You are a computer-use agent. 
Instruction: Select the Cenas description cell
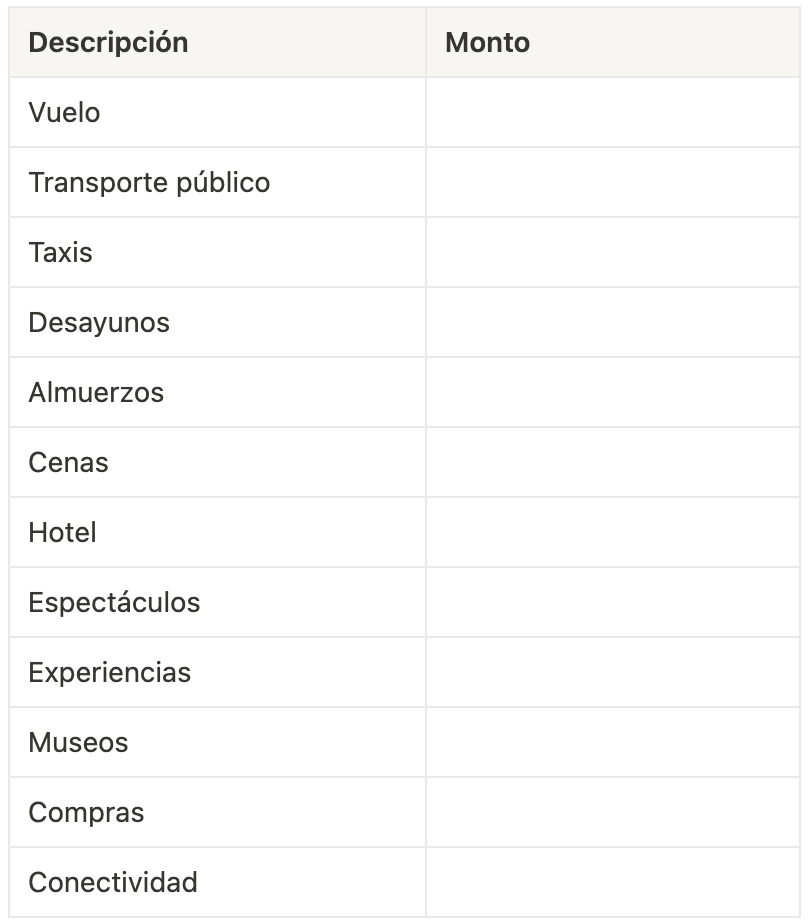click(x=68, y=463)
